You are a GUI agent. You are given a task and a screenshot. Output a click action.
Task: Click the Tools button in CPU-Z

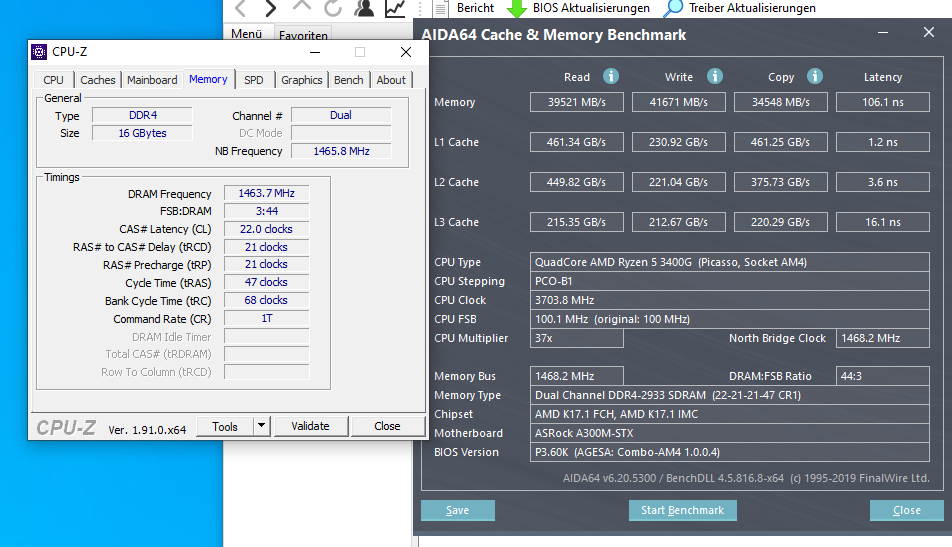coord(225,426)
